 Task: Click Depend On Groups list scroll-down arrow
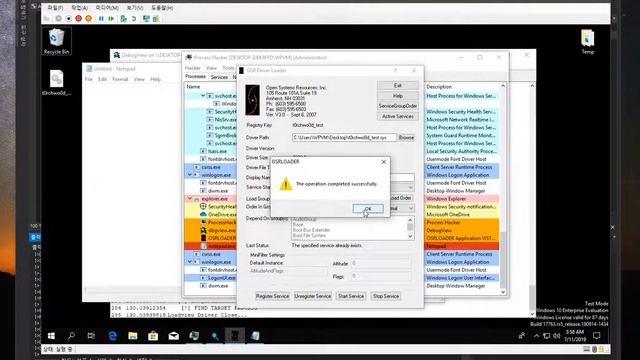point(410,236)
